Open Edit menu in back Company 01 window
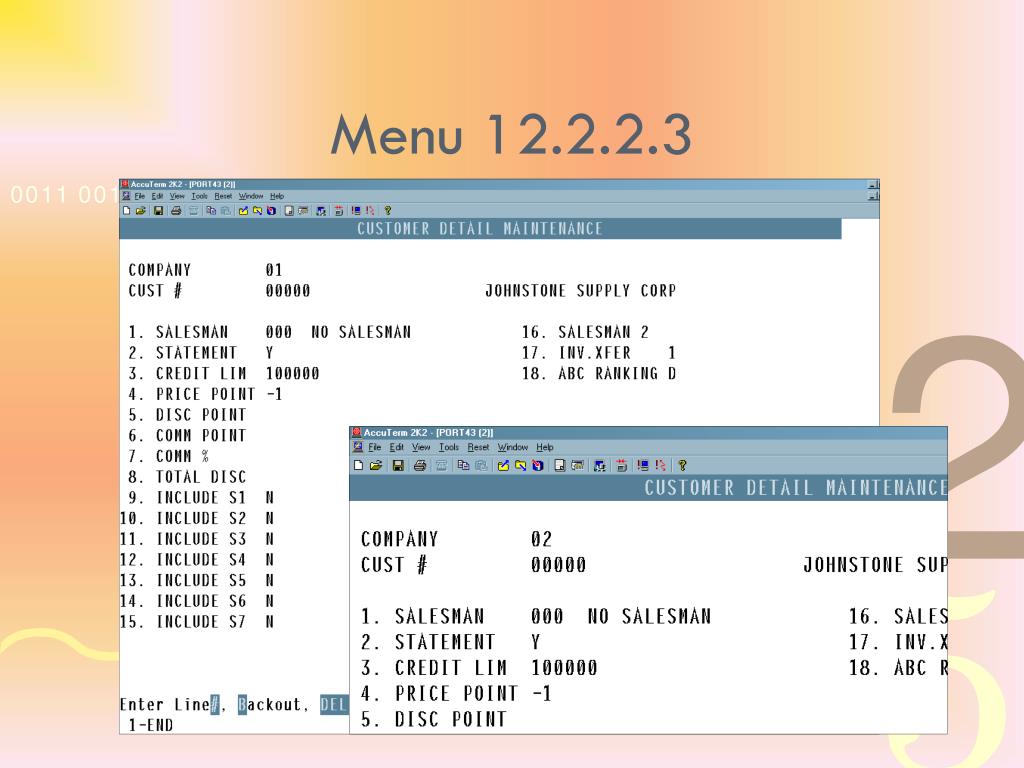 [x=157, y=196]
